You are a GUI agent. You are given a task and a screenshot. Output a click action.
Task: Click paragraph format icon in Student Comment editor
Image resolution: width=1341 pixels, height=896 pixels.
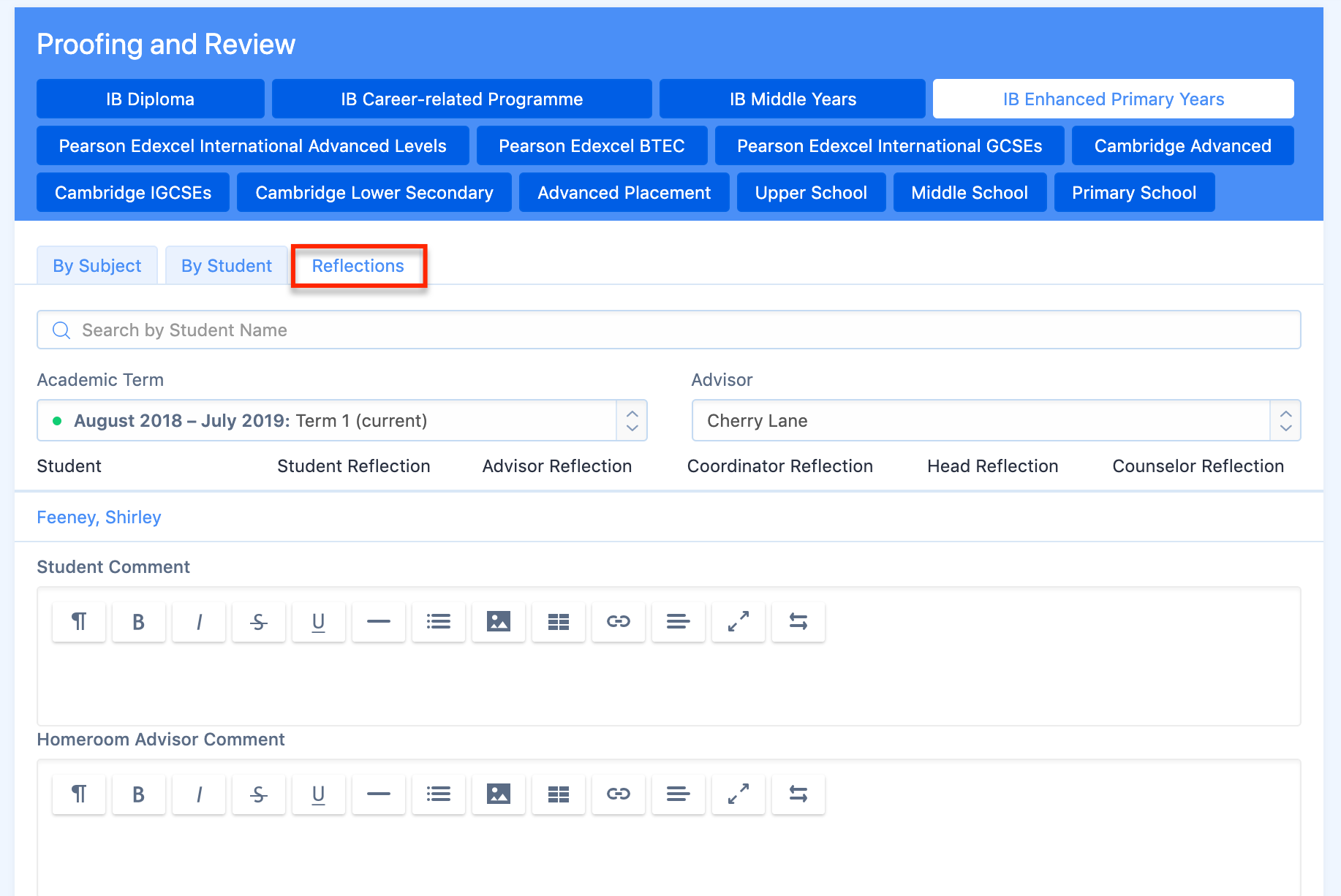(x=79, y=622)
